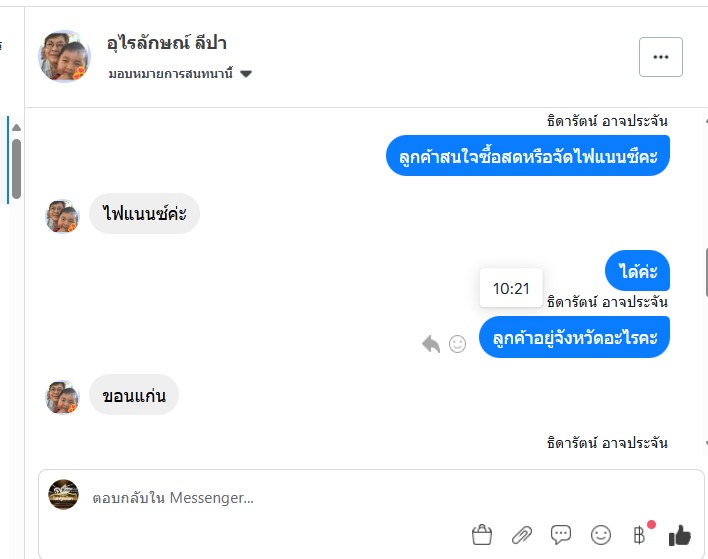The height and width of the screenshot is (559, 708).
Task: Open the three-dot conversation options menu
Action: click(660, 57)
